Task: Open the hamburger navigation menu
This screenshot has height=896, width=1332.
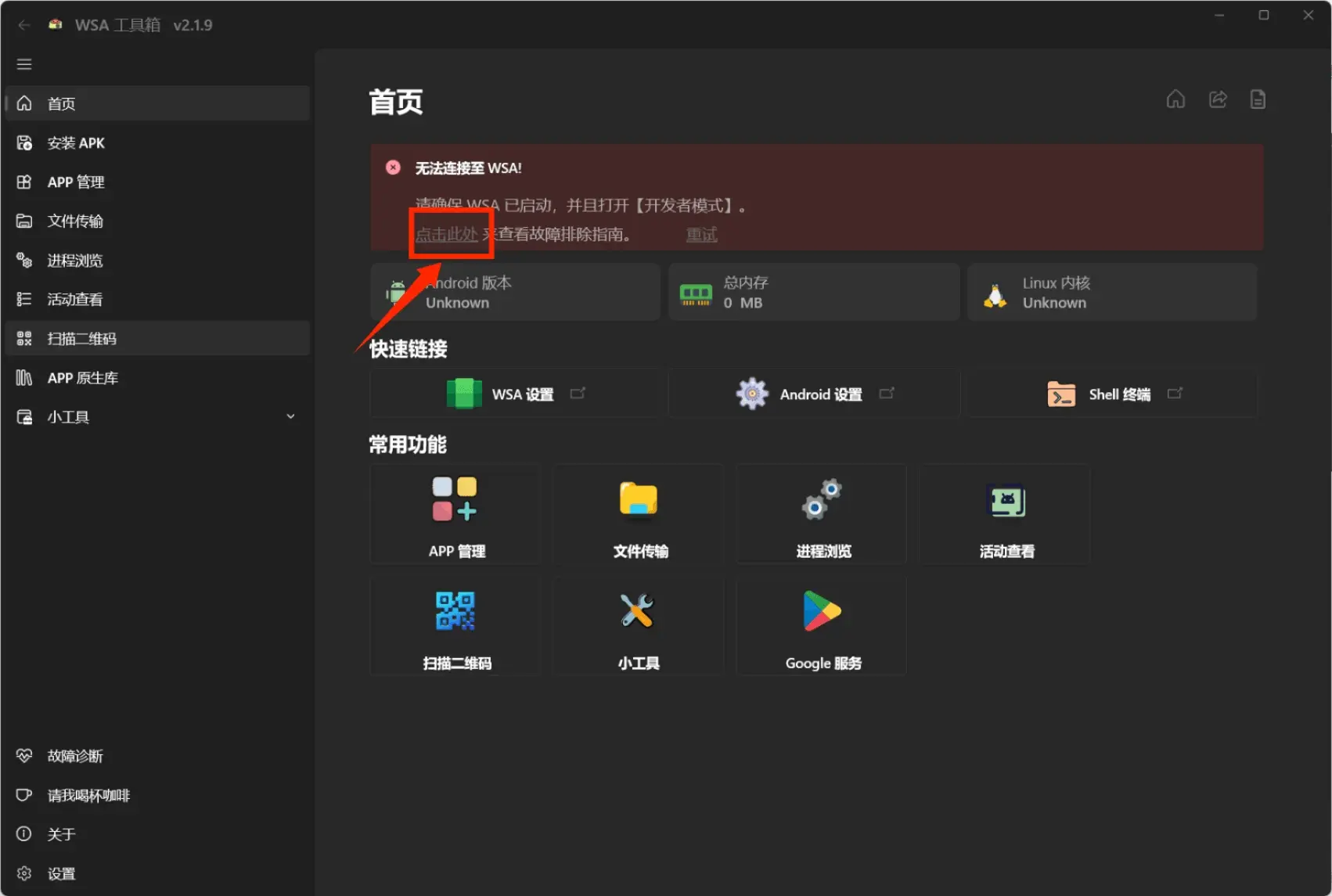Action: (x=24, y=64)
